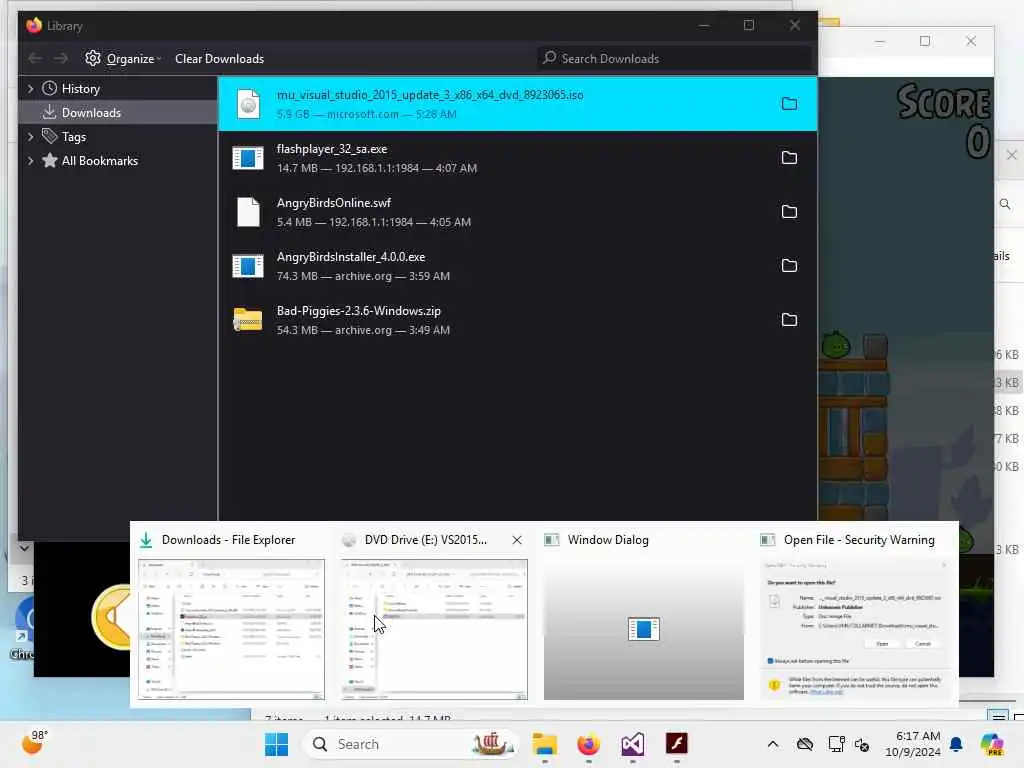The width and height of the screenshot is (1024, 768).
Task: Show flashplayer_32_sa.exe in its folder
Action: 789,158
